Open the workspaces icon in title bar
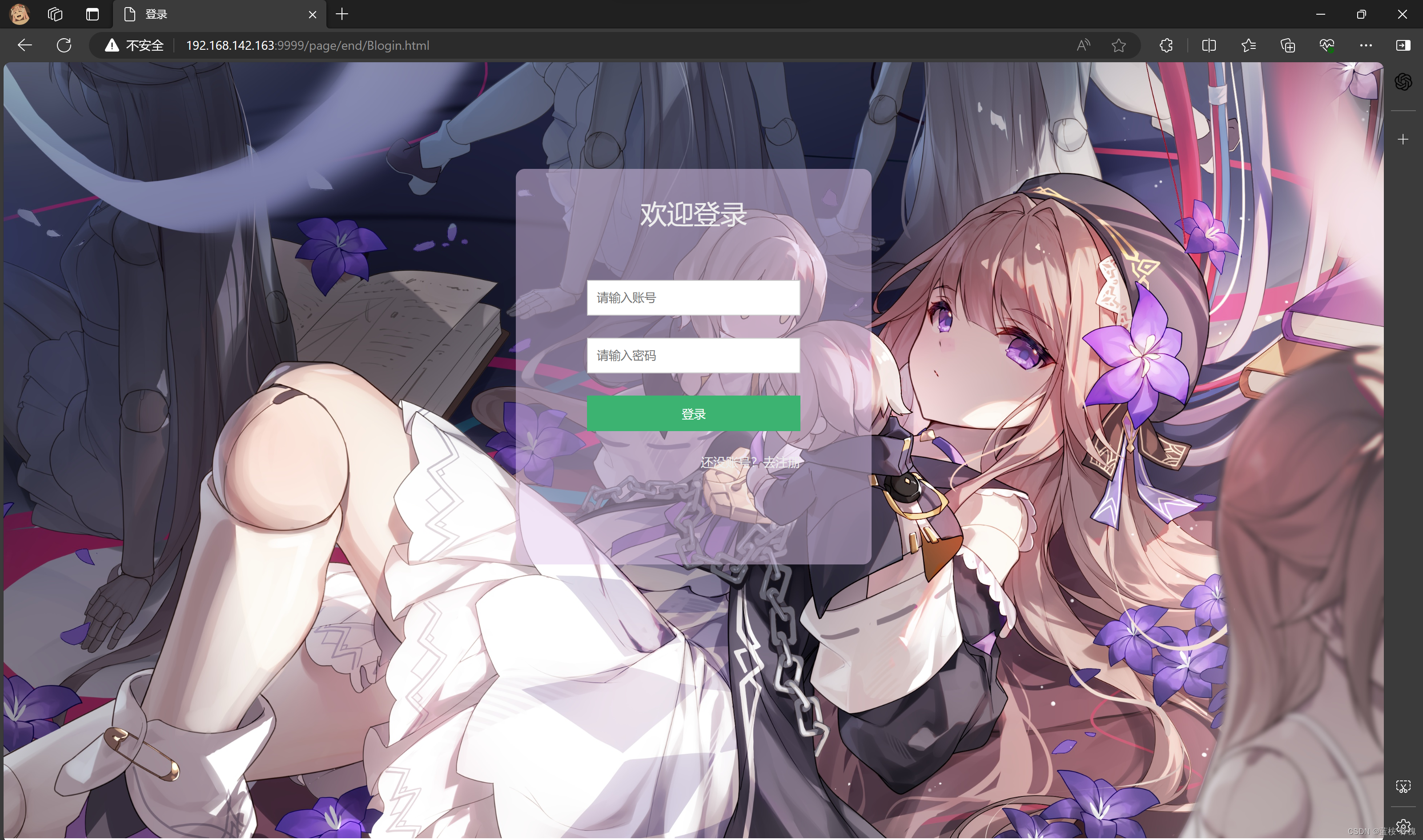Screen dimensions: 1423x840 [55, 14]
